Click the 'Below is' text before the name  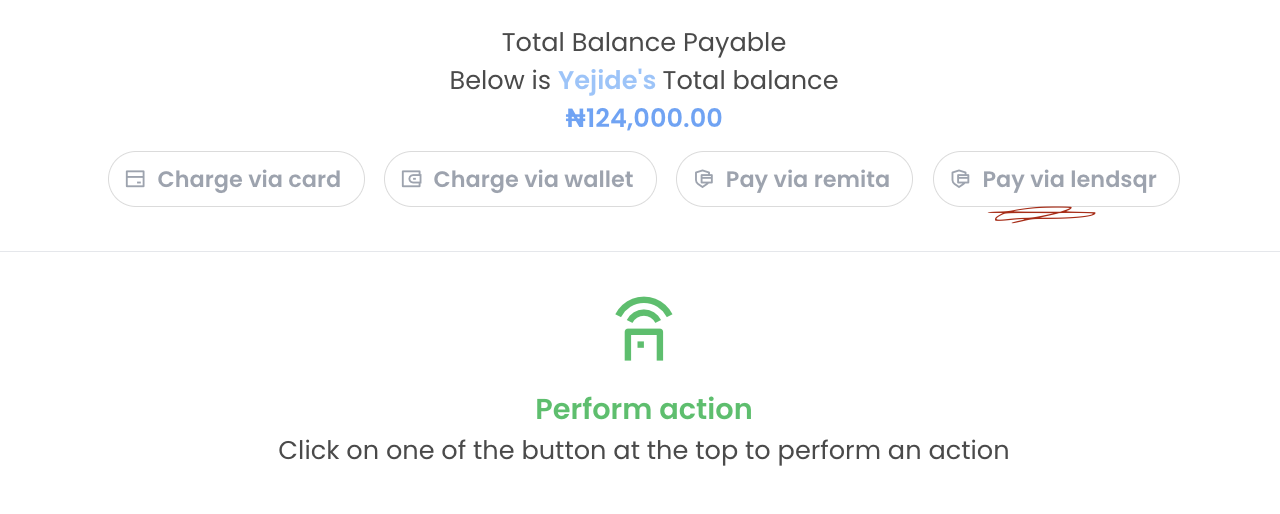click(500, 80)
